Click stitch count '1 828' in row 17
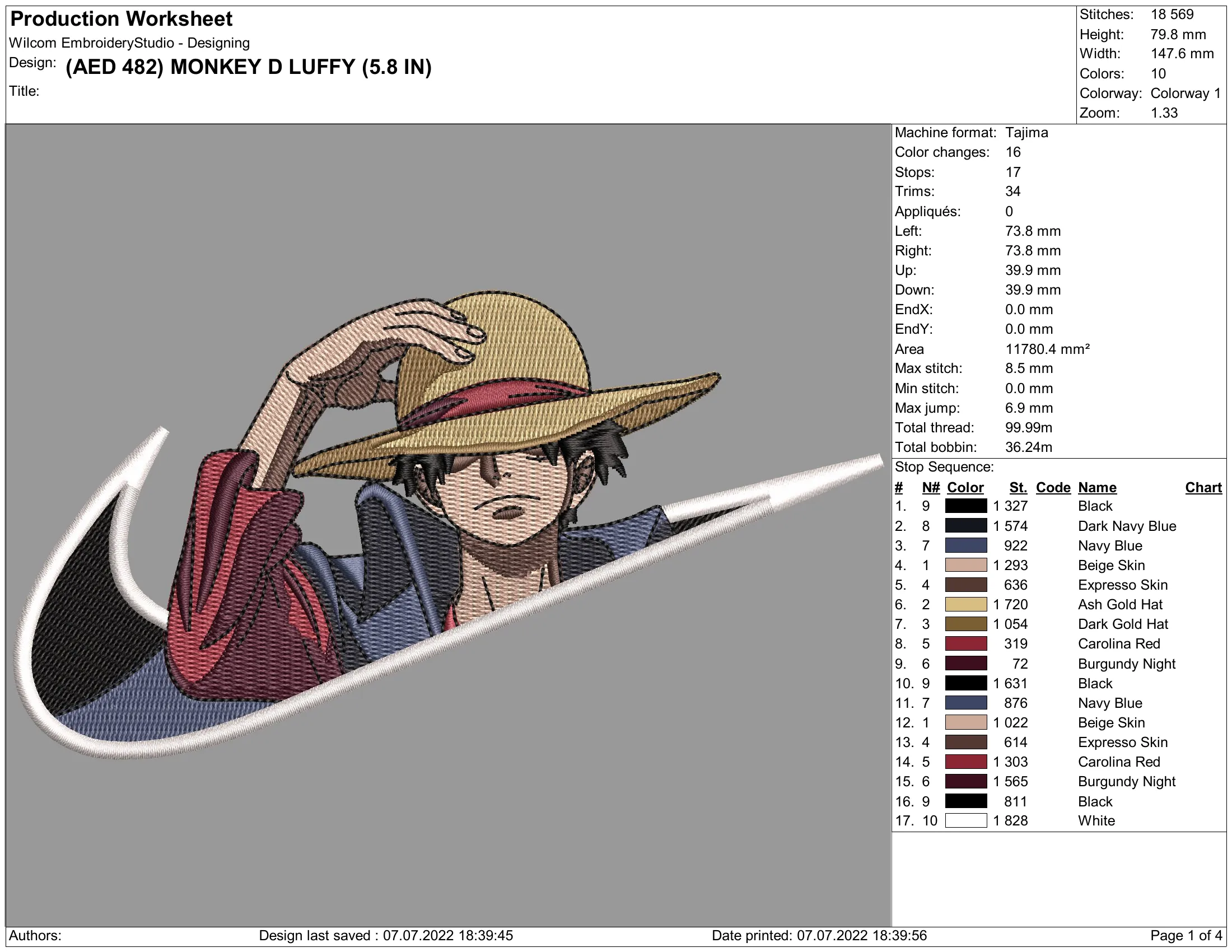 click(x=1010, y=820)
